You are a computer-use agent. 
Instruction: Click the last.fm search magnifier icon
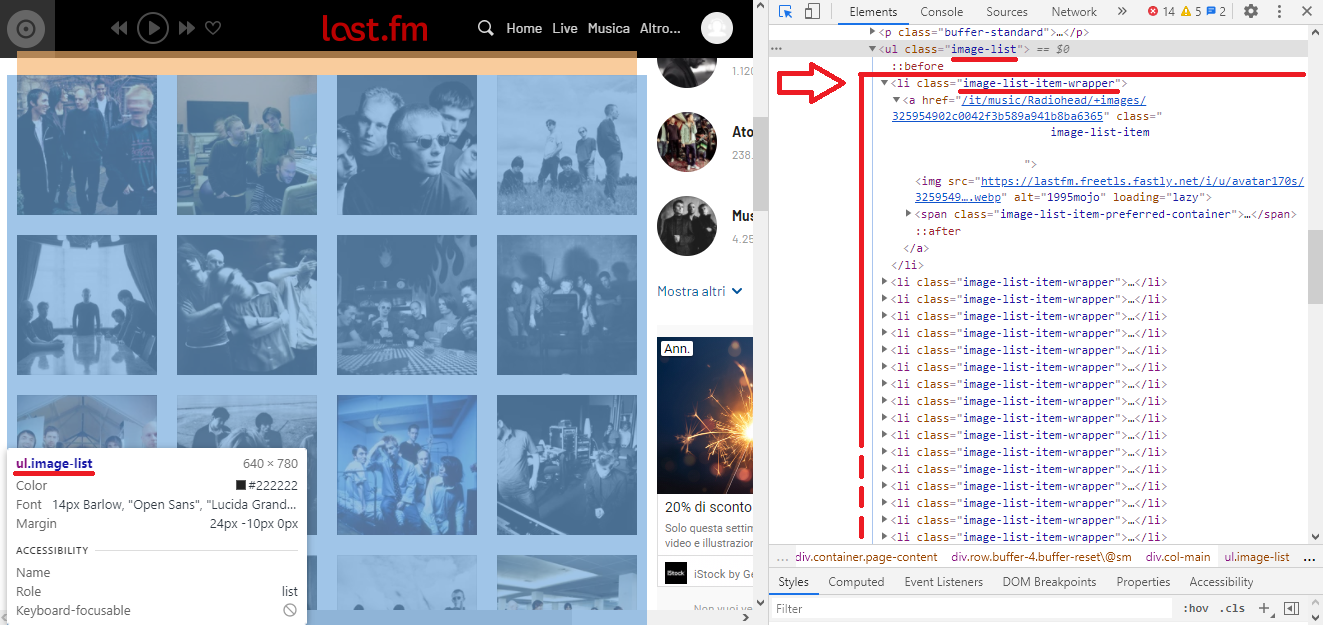[486, 28]
